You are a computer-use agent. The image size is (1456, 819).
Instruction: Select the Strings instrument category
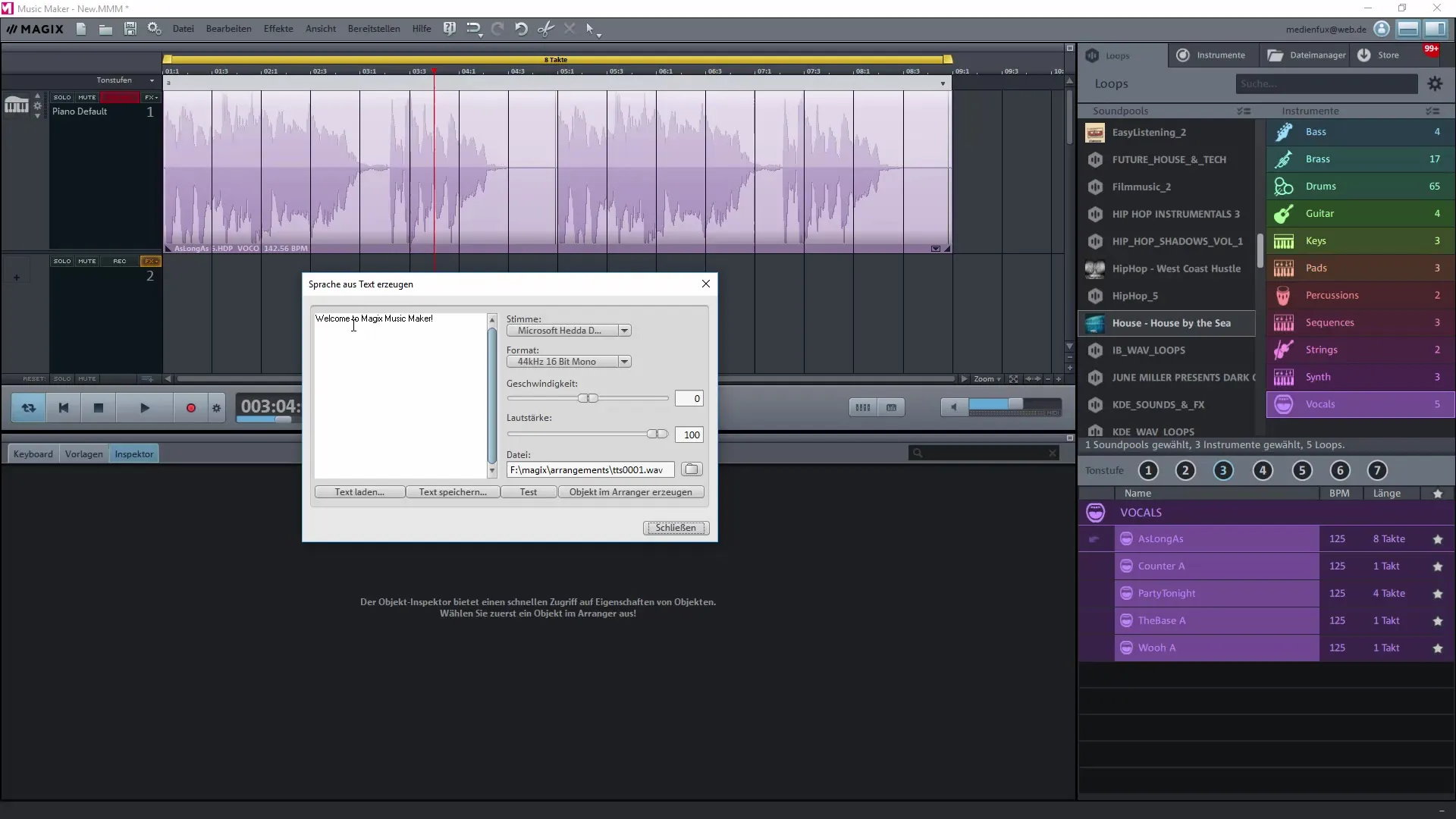[1360, 350]
